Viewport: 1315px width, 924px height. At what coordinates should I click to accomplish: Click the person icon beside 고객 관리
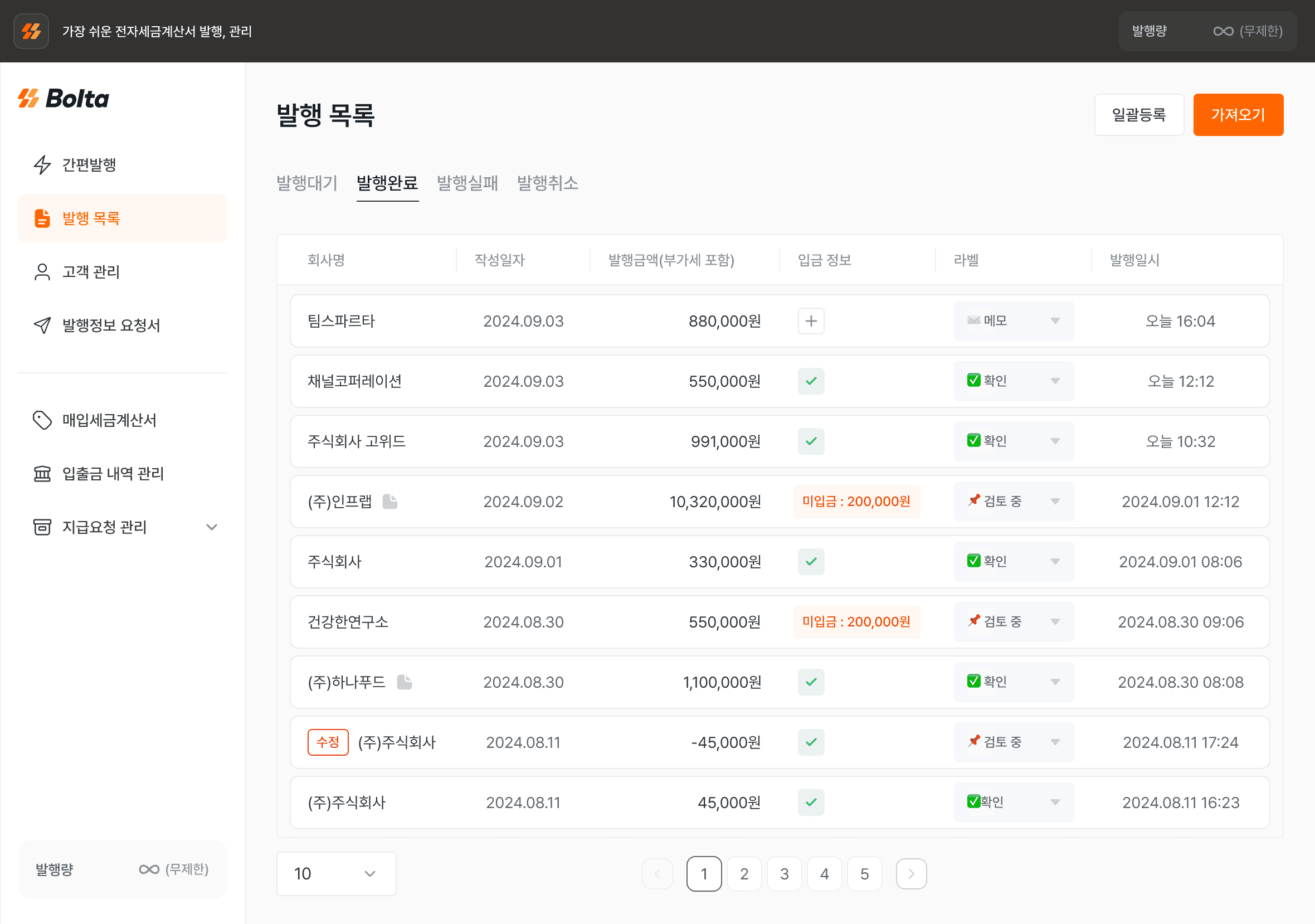[42, 271]
